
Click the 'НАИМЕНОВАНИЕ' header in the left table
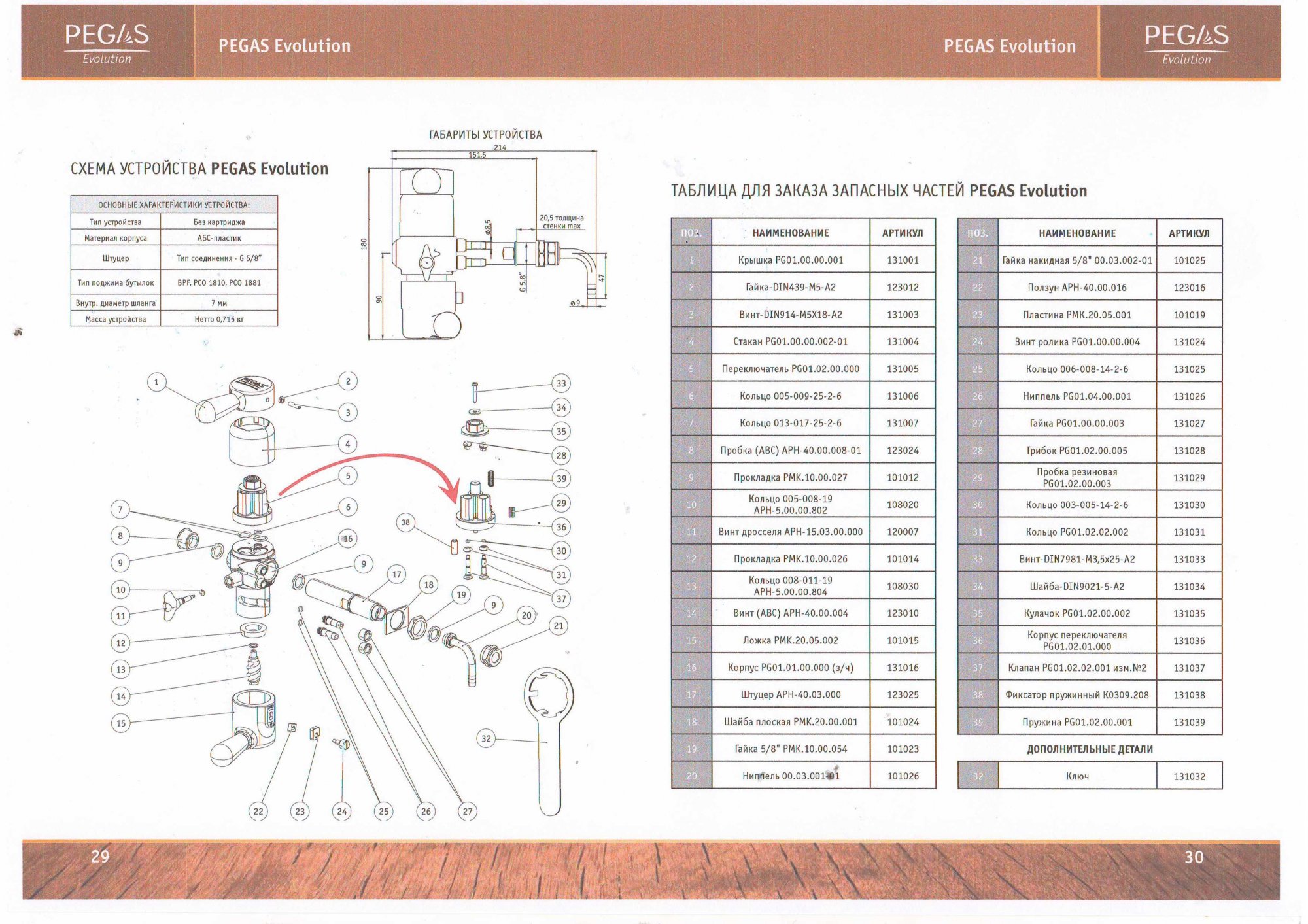[790, 233]
